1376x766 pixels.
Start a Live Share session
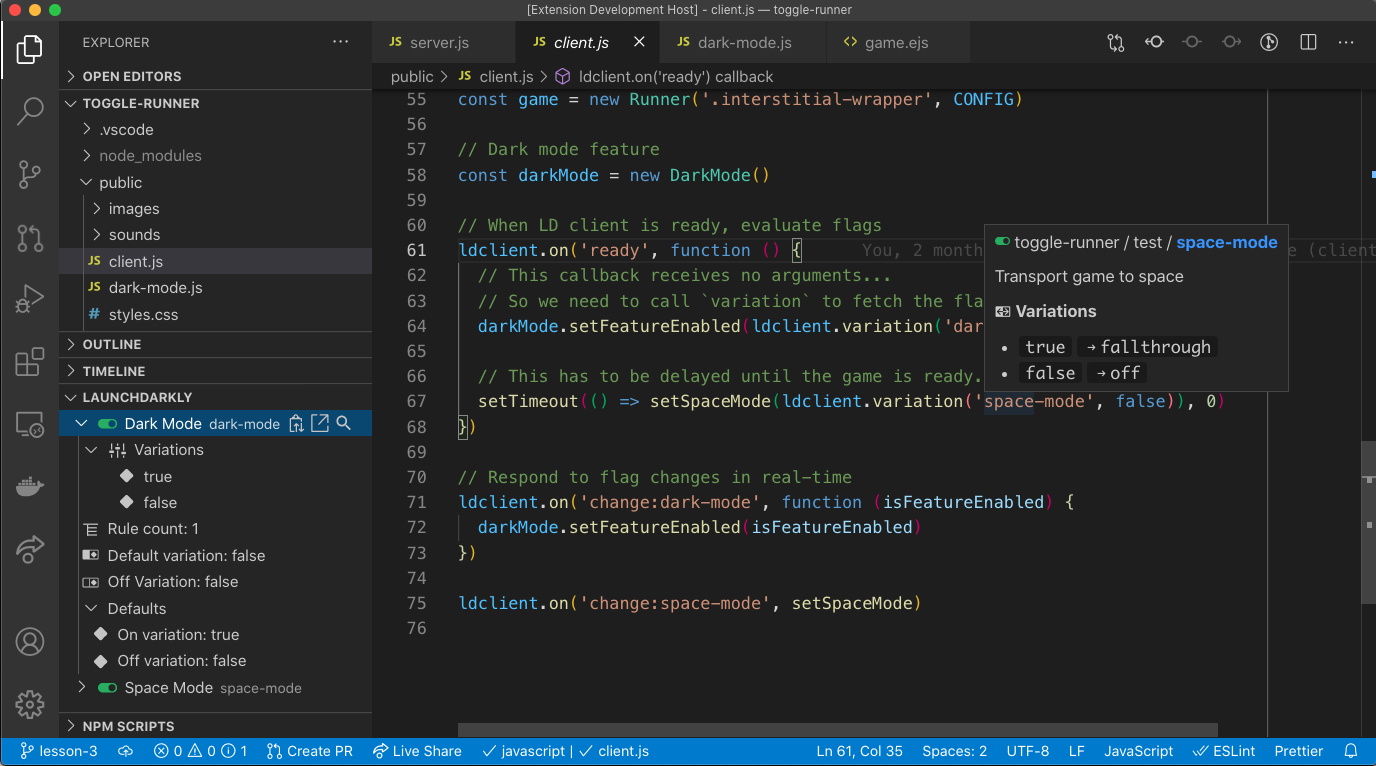coord(417,751)
